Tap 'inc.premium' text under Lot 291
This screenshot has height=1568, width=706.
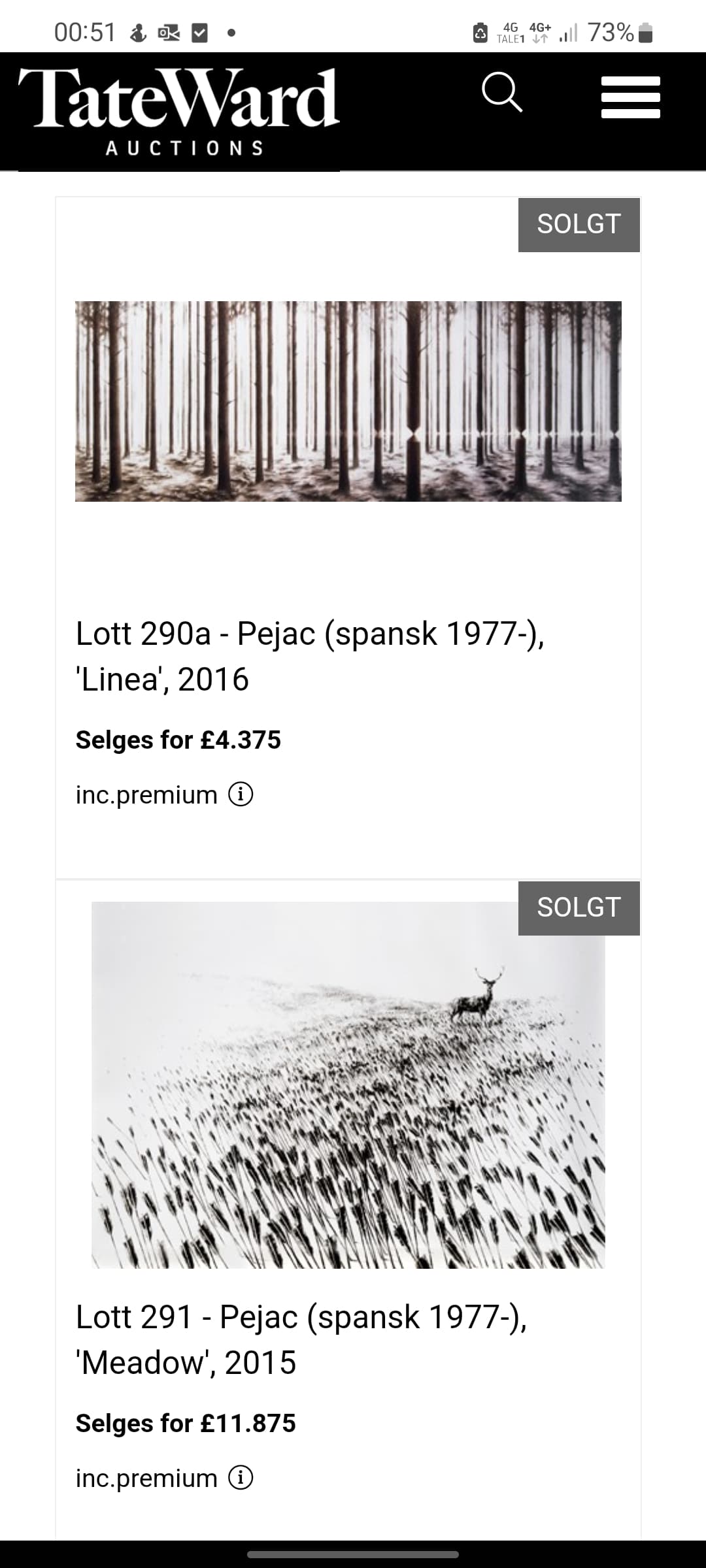pyautogui.click(x=146, y=1478)
